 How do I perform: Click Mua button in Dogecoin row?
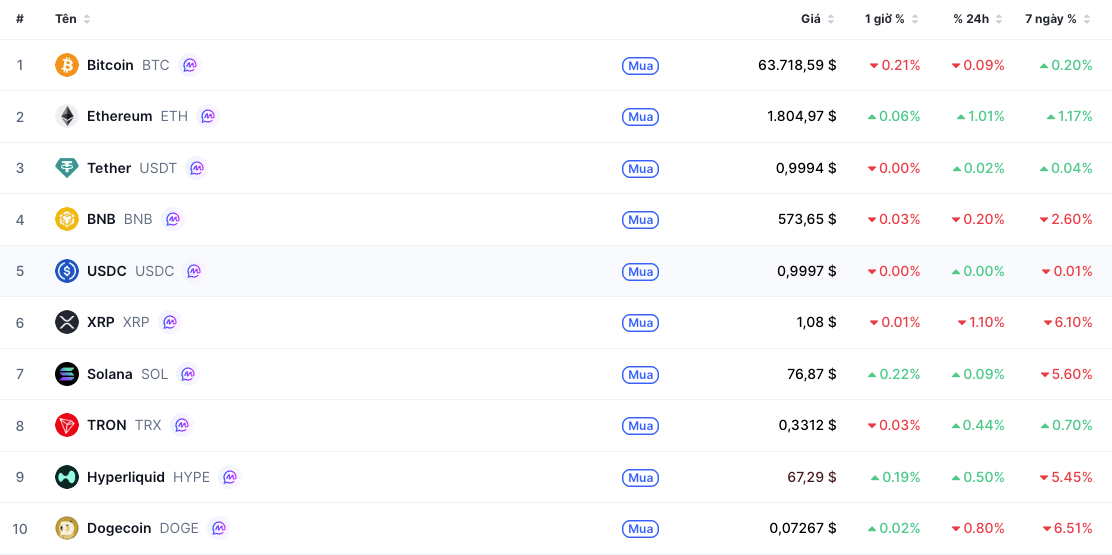[x=640, y=529]
